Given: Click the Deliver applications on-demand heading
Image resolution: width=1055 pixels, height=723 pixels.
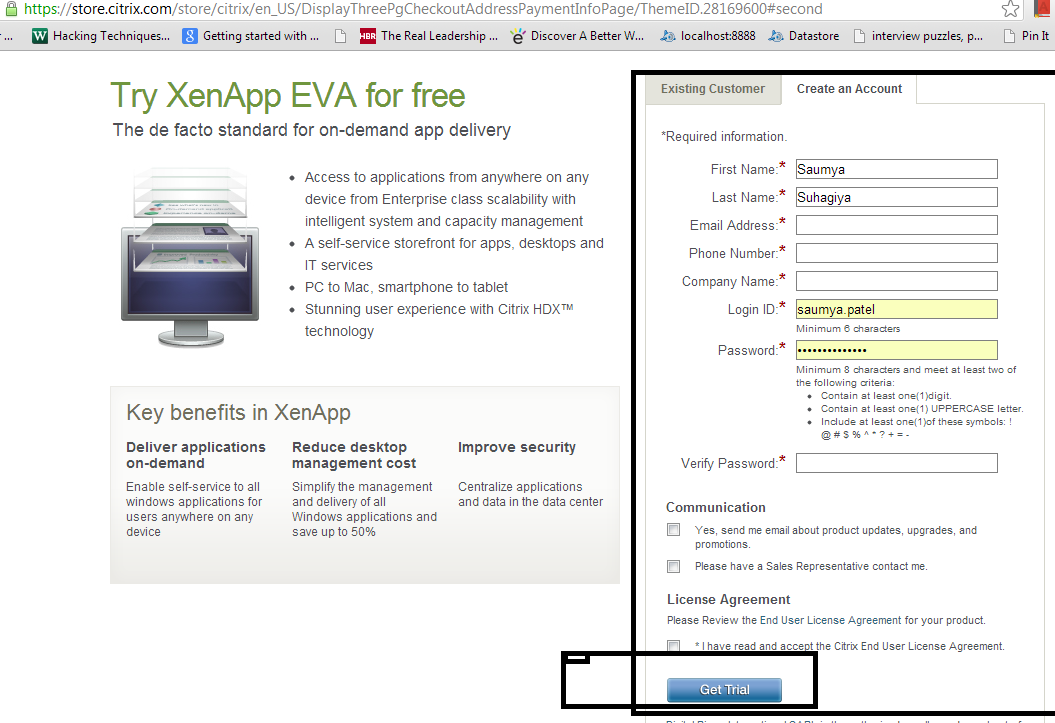Looking at the screenshot, I should pyautogui.click(x=196, y=455).
